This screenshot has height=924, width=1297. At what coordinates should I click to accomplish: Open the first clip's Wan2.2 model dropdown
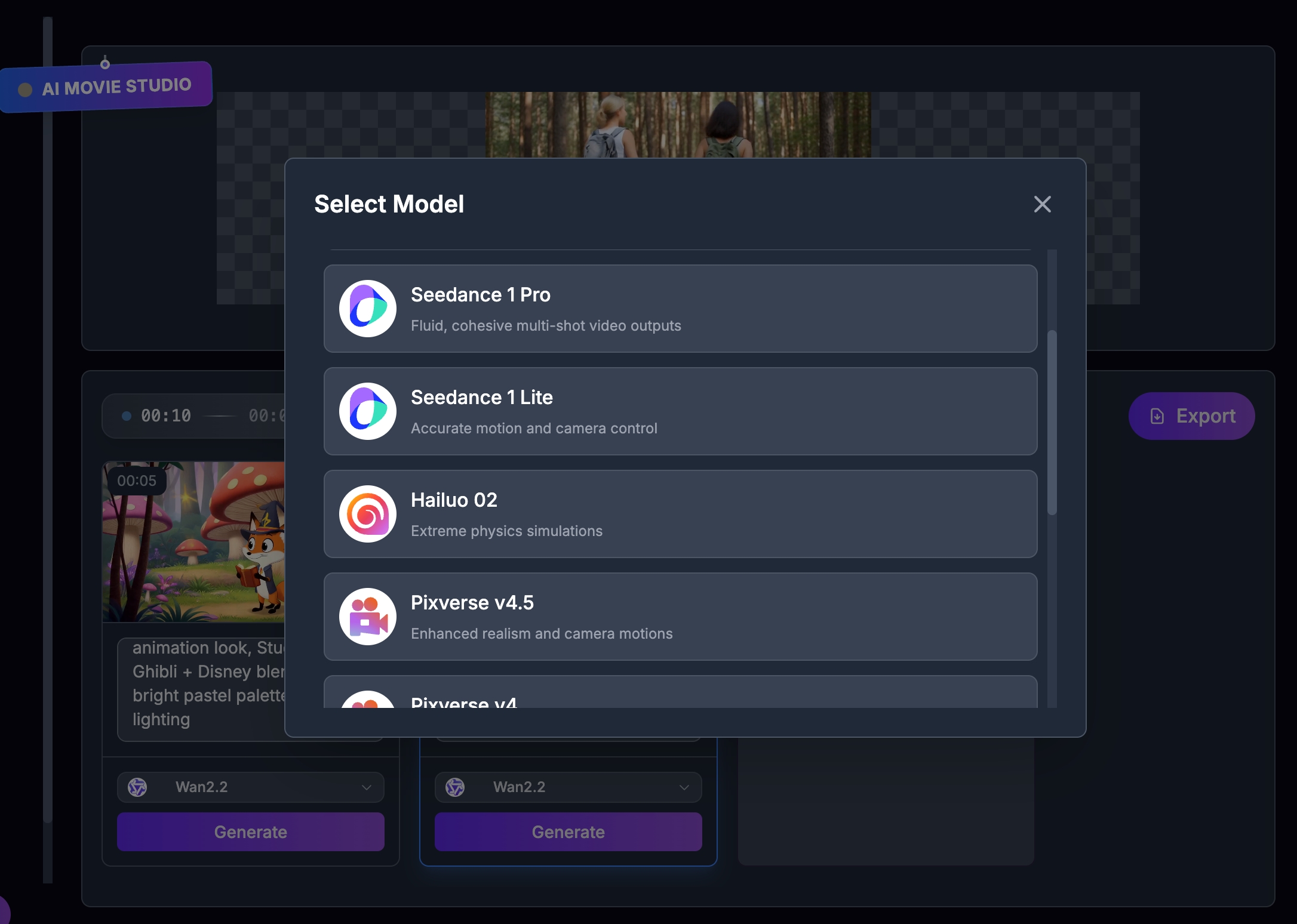251,787
